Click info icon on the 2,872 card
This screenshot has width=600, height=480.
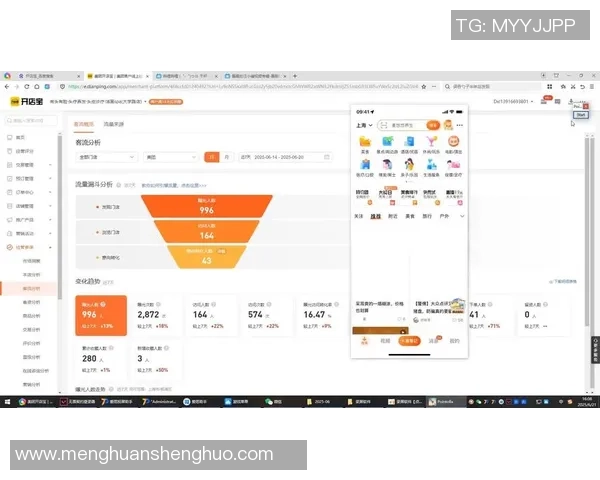click(158, 305)
